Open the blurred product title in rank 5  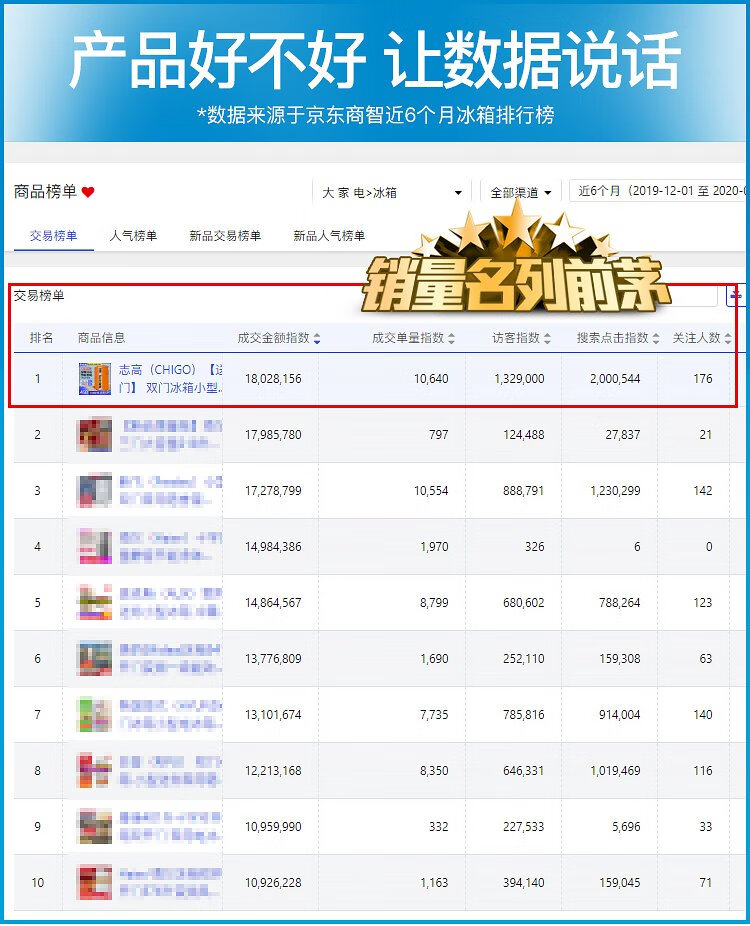tap(170, 603)
